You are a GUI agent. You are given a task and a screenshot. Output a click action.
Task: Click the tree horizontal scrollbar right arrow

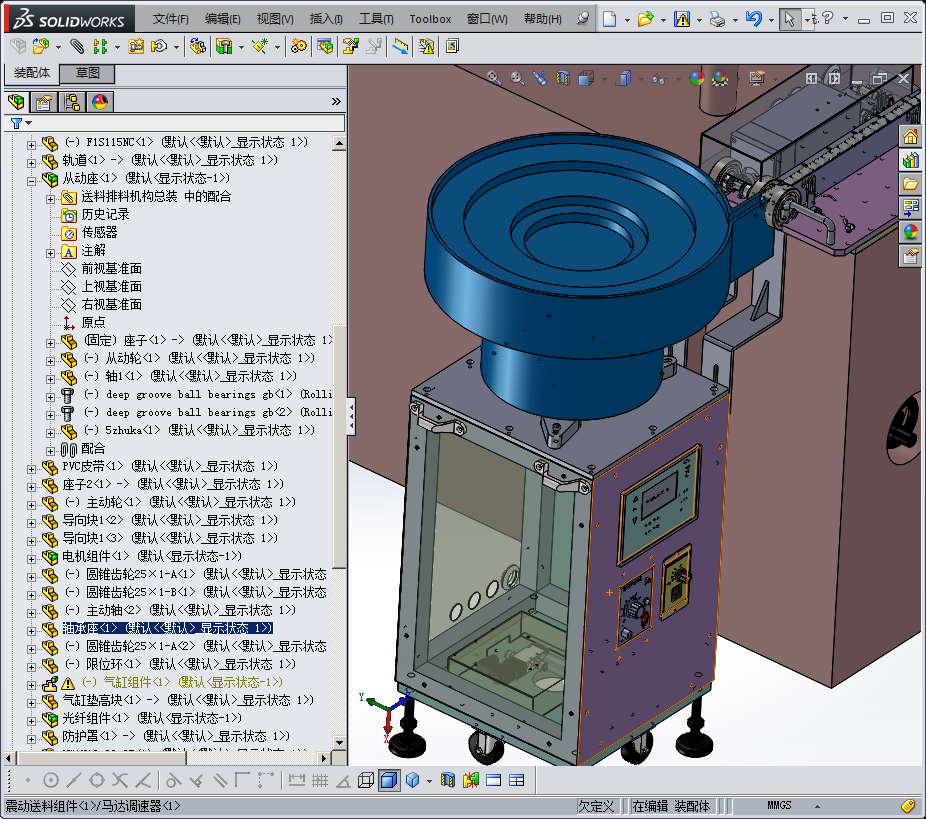[324, 758]
